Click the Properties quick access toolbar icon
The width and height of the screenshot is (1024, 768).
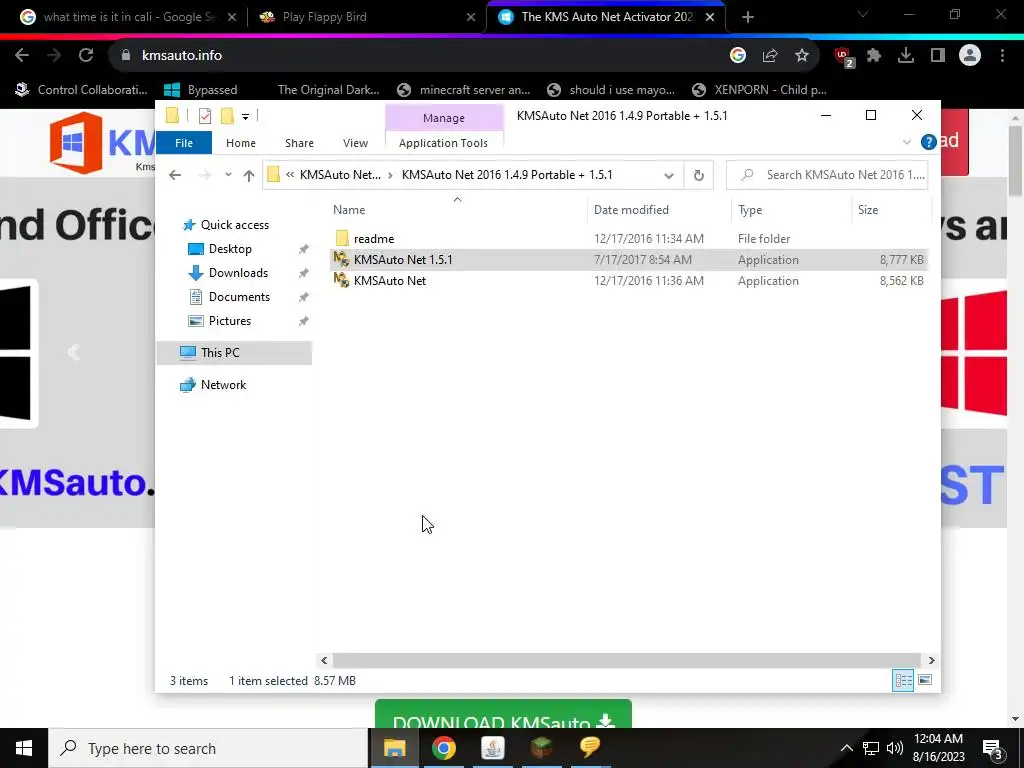coord(204,116)
